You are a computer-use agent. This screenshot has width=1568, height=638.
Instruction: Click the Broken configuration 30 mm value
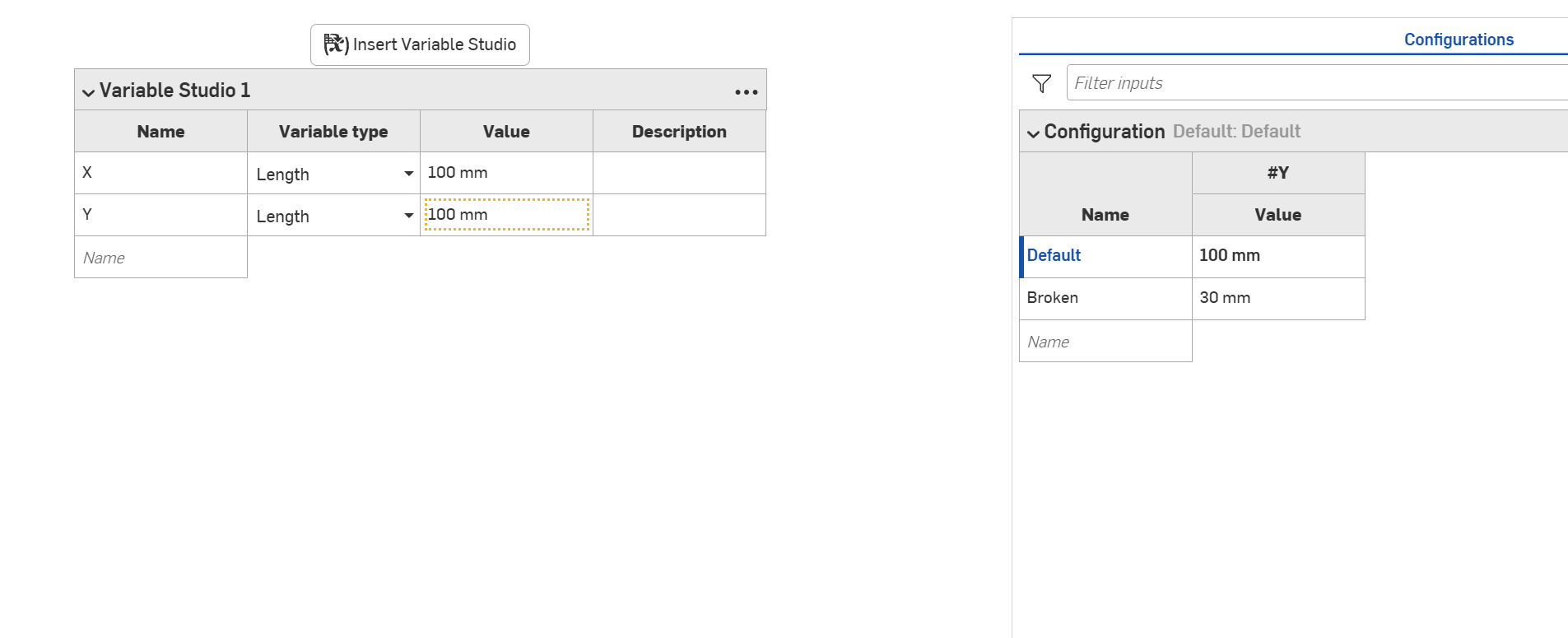1277,298
